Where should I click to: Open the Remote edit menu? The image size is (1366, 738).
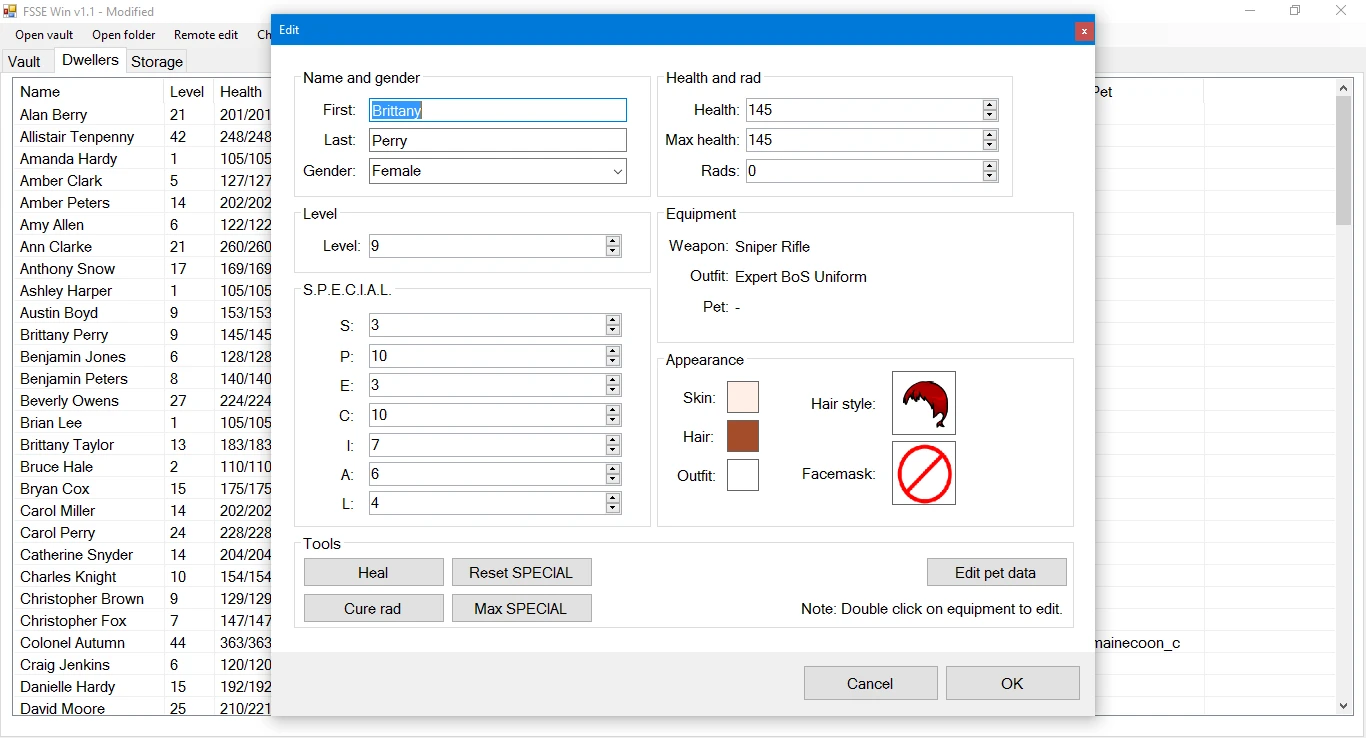point(206,35)
